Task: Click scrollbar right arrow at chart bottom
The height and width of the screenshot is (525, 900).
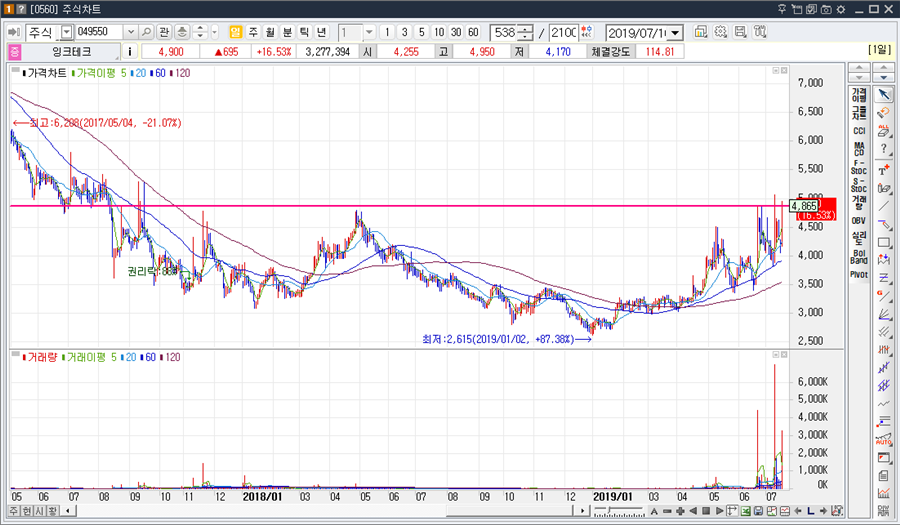Action: pyautogui.click(x=583, y=510)
